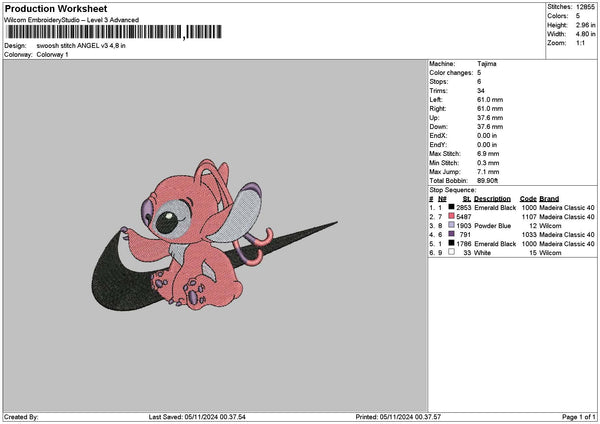The width and height of the screenshot is (600, 424).
Task: Click the code '1033' in stop 4 row
Action: point(529,235)
